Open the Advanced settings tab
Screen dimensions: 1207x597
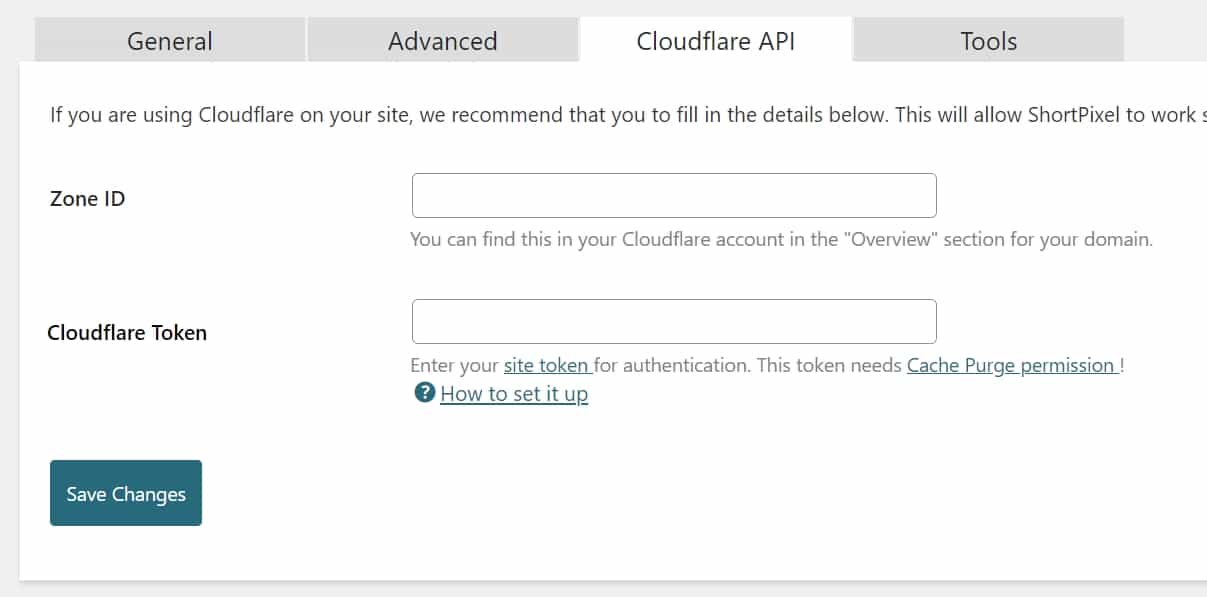coord(442,41)
